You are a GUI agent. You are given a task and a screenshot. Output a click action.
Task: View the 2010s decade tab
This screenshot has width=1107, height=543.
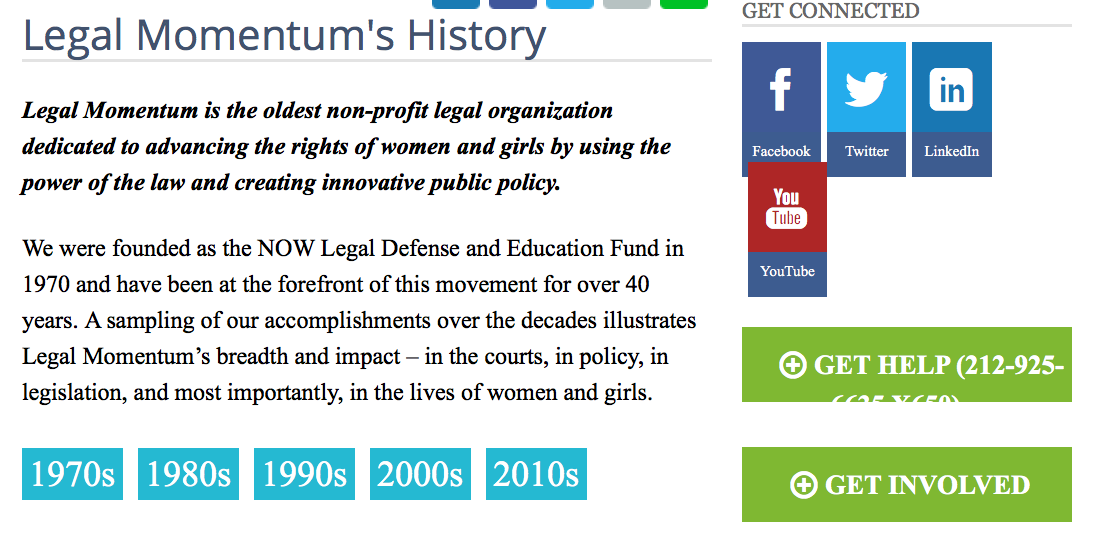(536, 474)
